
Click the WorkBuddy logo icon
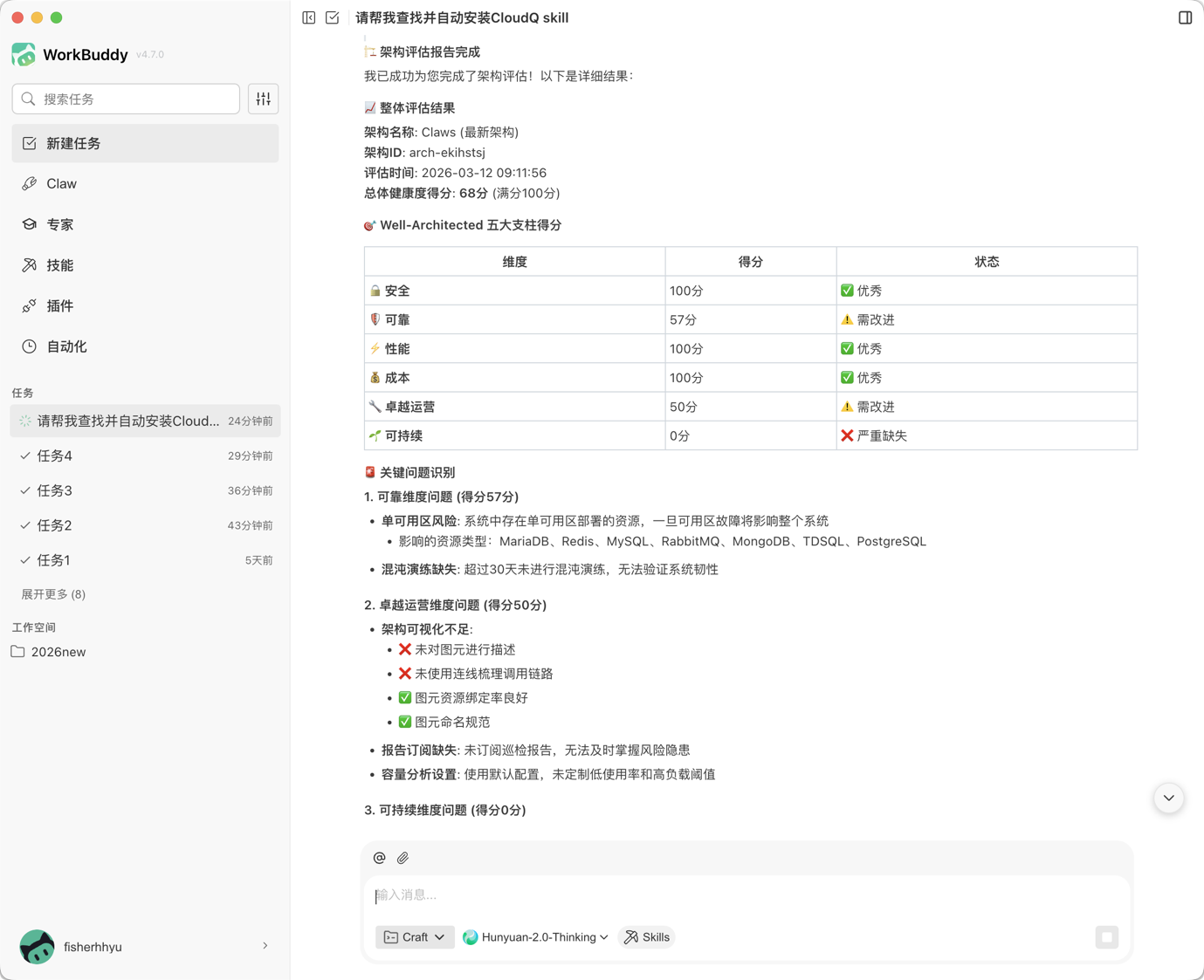pos(24,54)
